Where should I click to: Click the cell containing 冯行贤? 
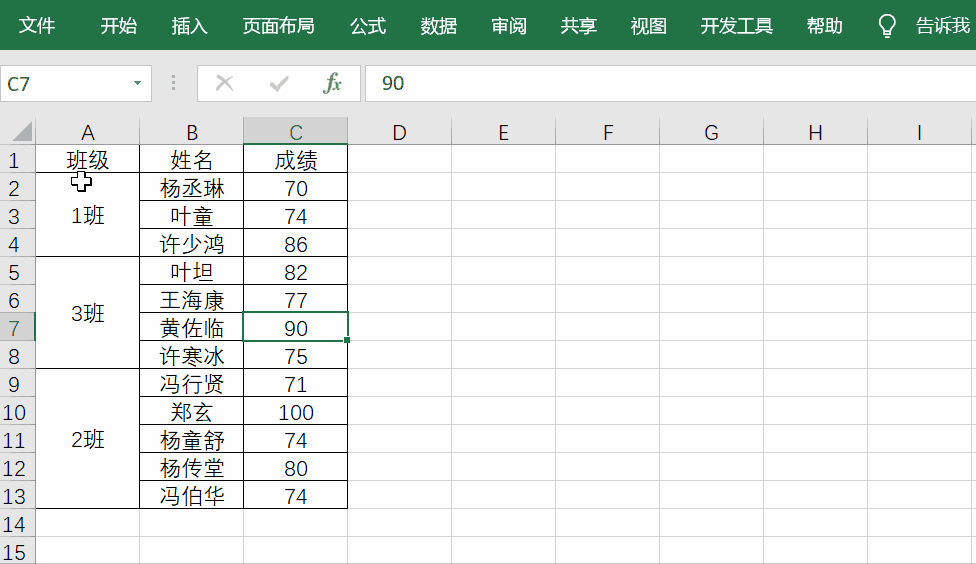[x=192, y=383]
